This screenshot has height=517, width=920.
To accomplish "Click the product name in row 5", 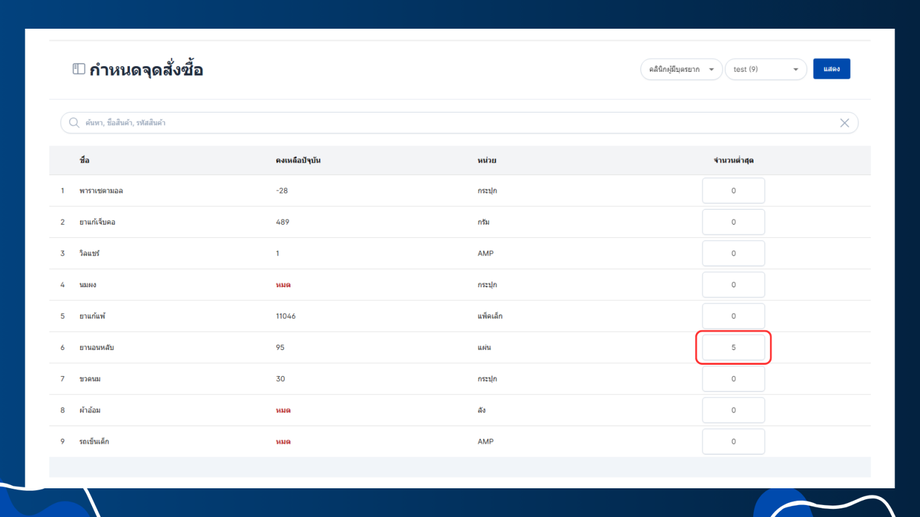I will 92,316.
